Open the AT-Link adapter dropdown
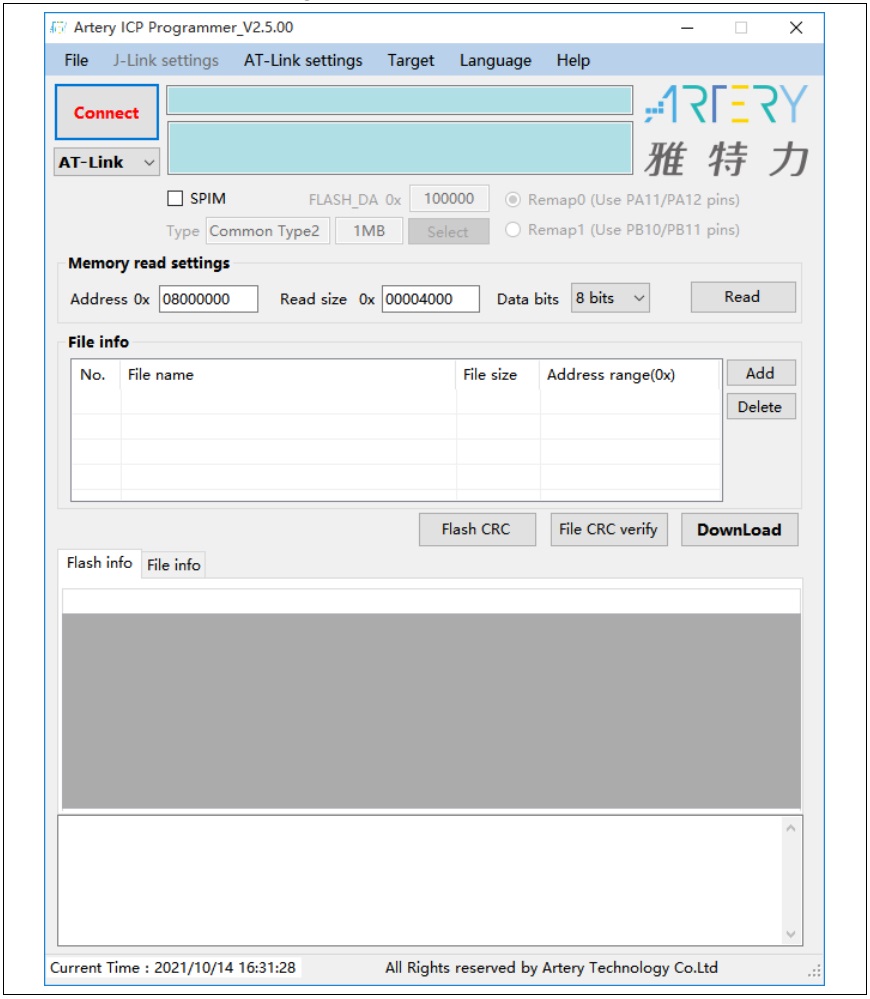 click(x=106, y=162)
